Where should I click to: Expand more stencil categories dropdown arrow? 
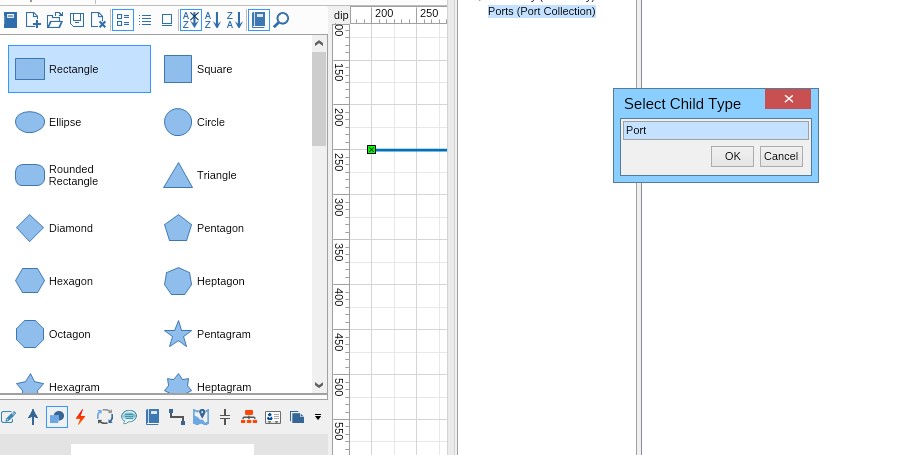click(x=318, y=417)
